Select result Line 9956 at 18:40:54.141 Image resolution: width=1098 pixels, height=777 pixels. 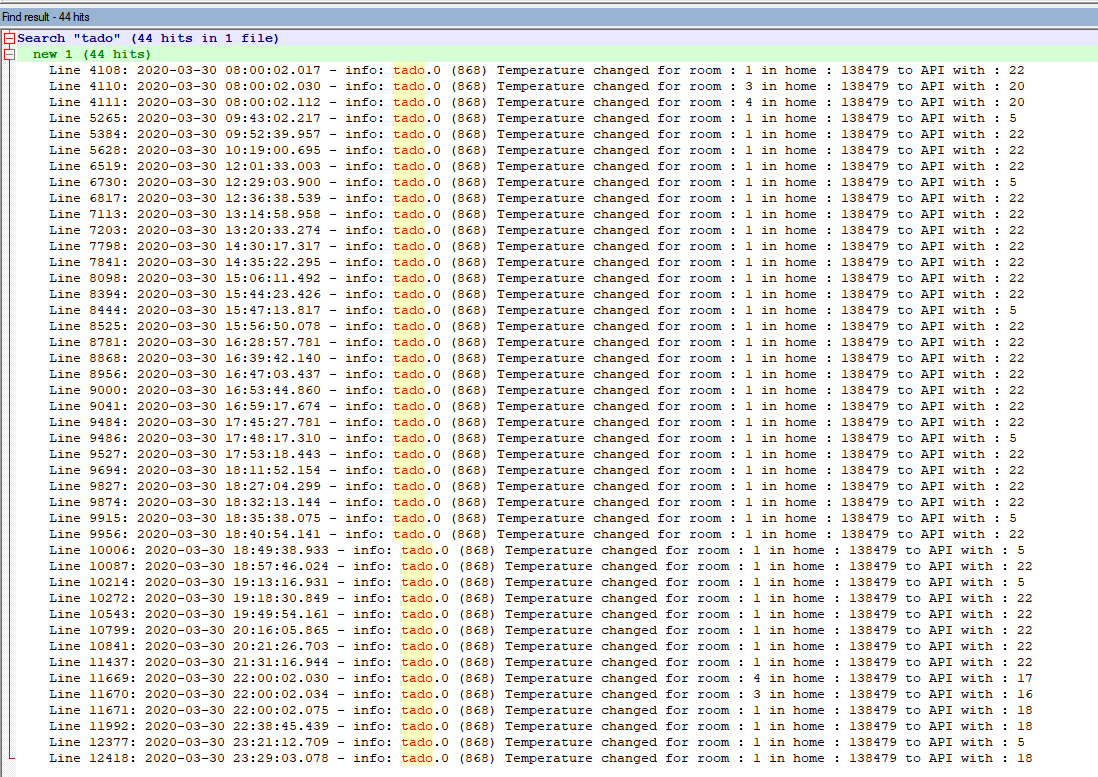(x=536, y=535)
